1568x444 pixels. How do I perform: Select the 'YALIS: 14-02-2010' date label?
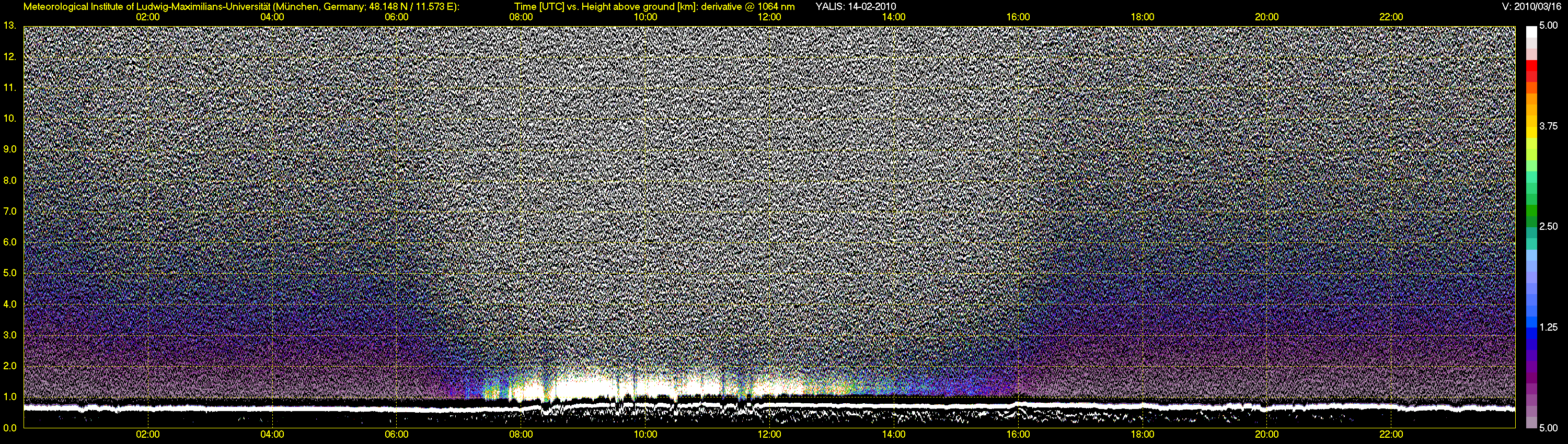pos(855,7)
